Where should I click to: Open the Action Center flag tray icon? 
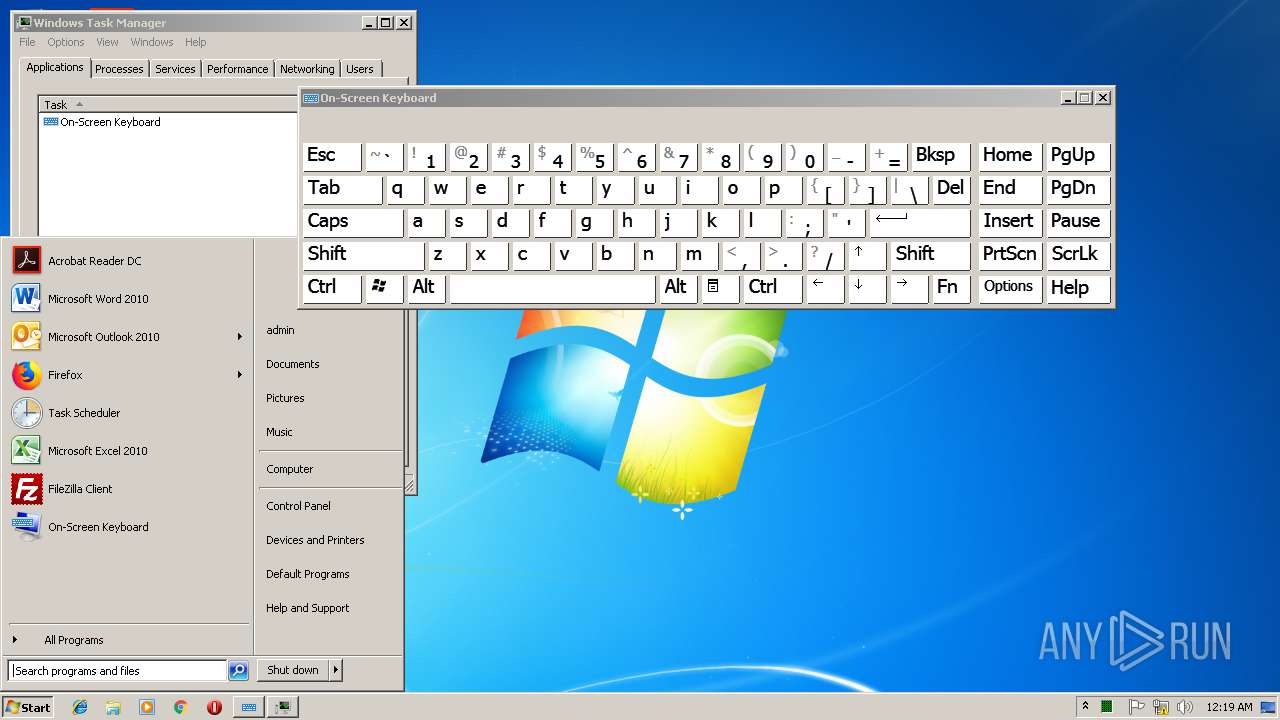click(x=1137, y=707)
